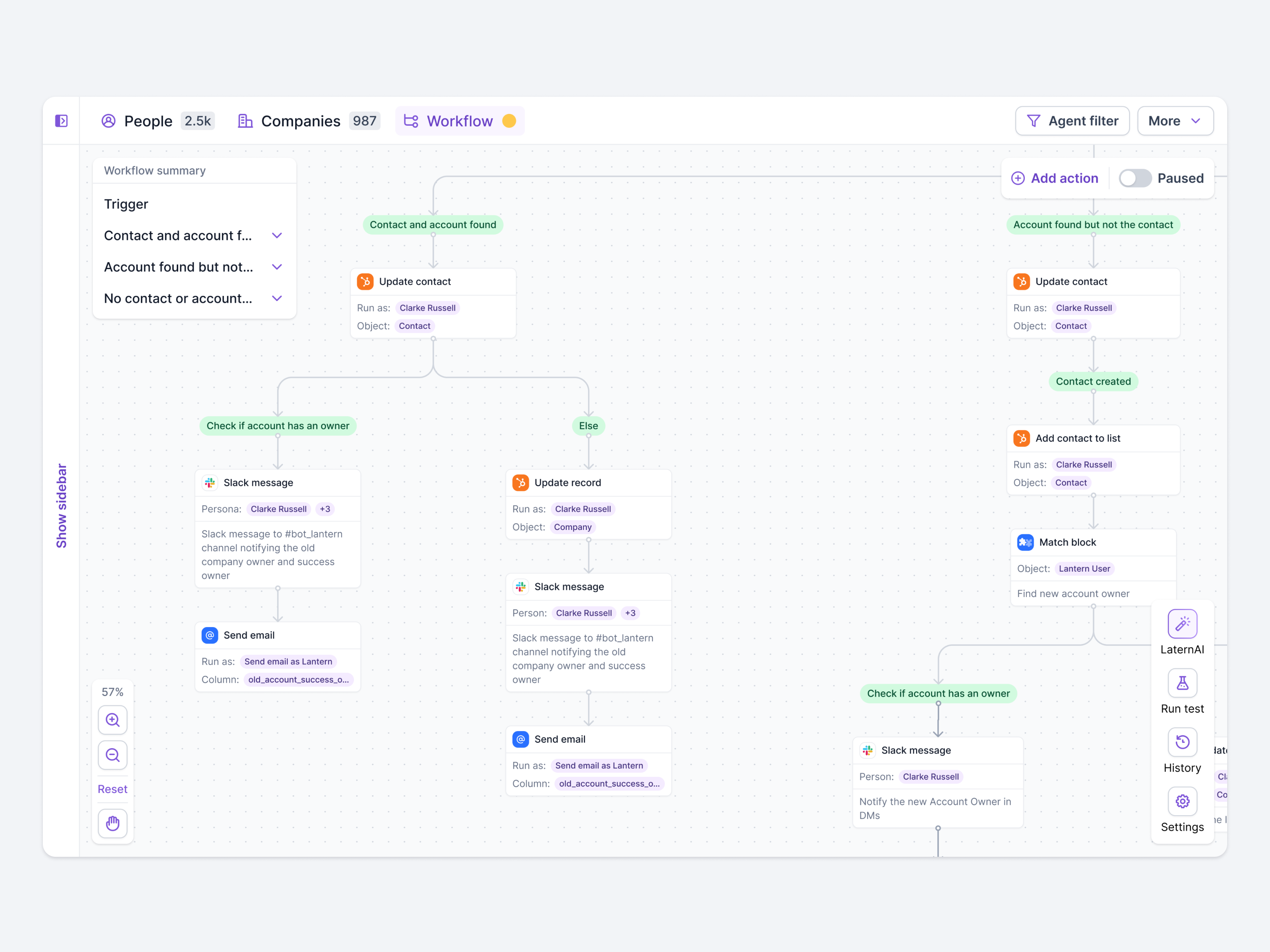Switch to the People tab
The height and width of the screenshot is (952, 1270).
point(148,121)
